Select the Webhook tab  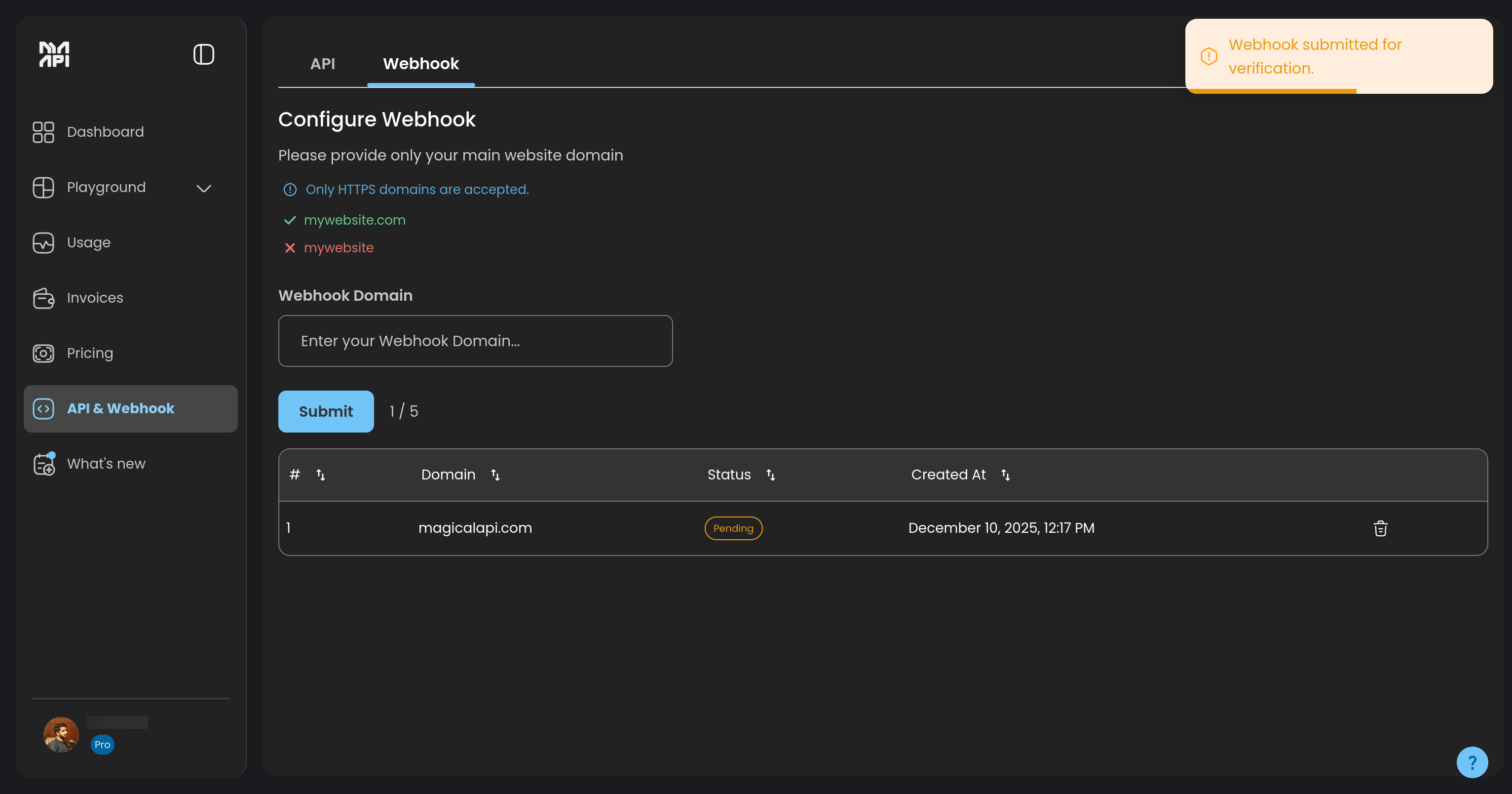[x=420, y=63]
